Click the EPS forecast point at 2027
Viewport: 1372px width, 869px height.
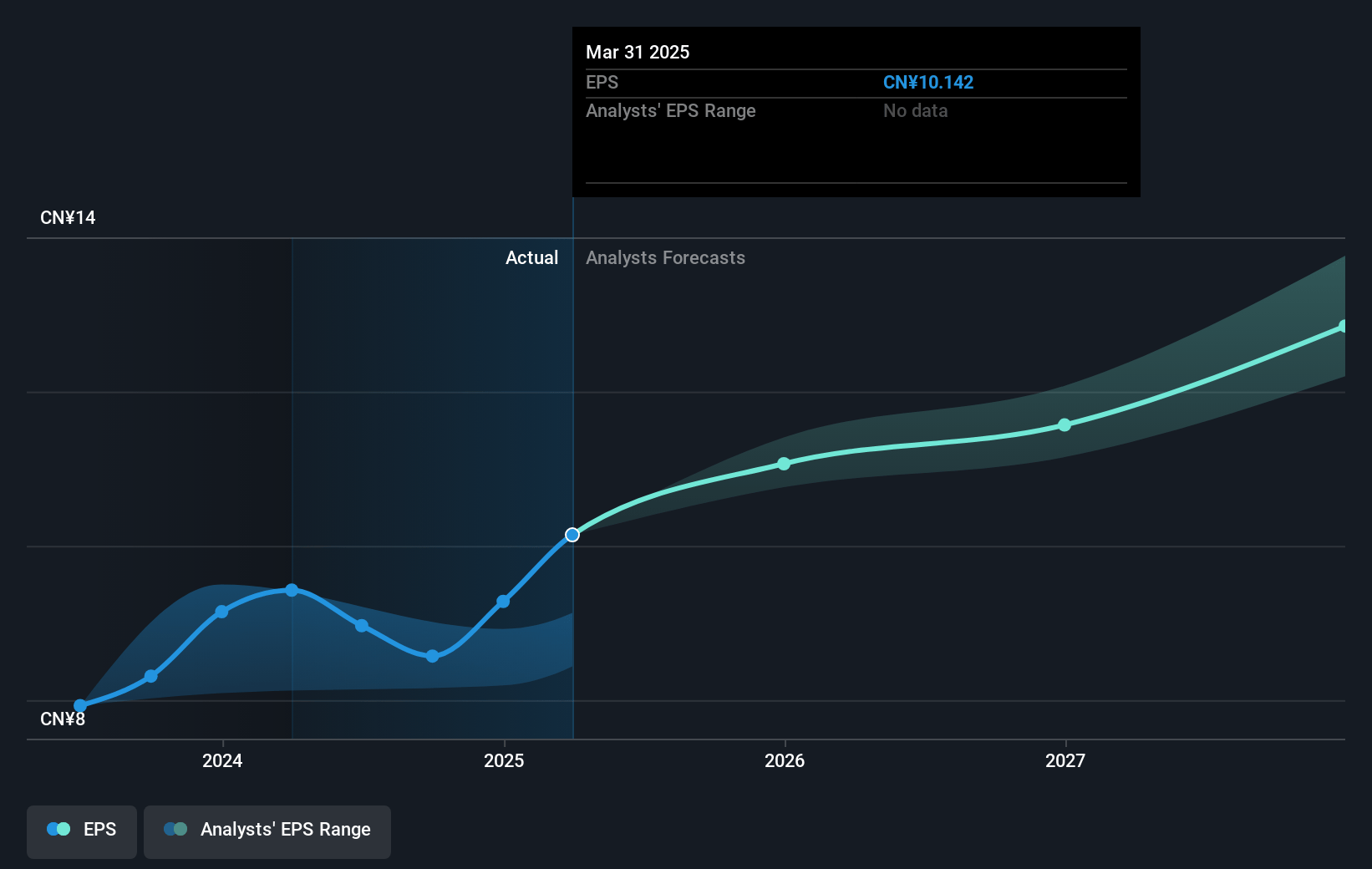[x=1065, y=425]
